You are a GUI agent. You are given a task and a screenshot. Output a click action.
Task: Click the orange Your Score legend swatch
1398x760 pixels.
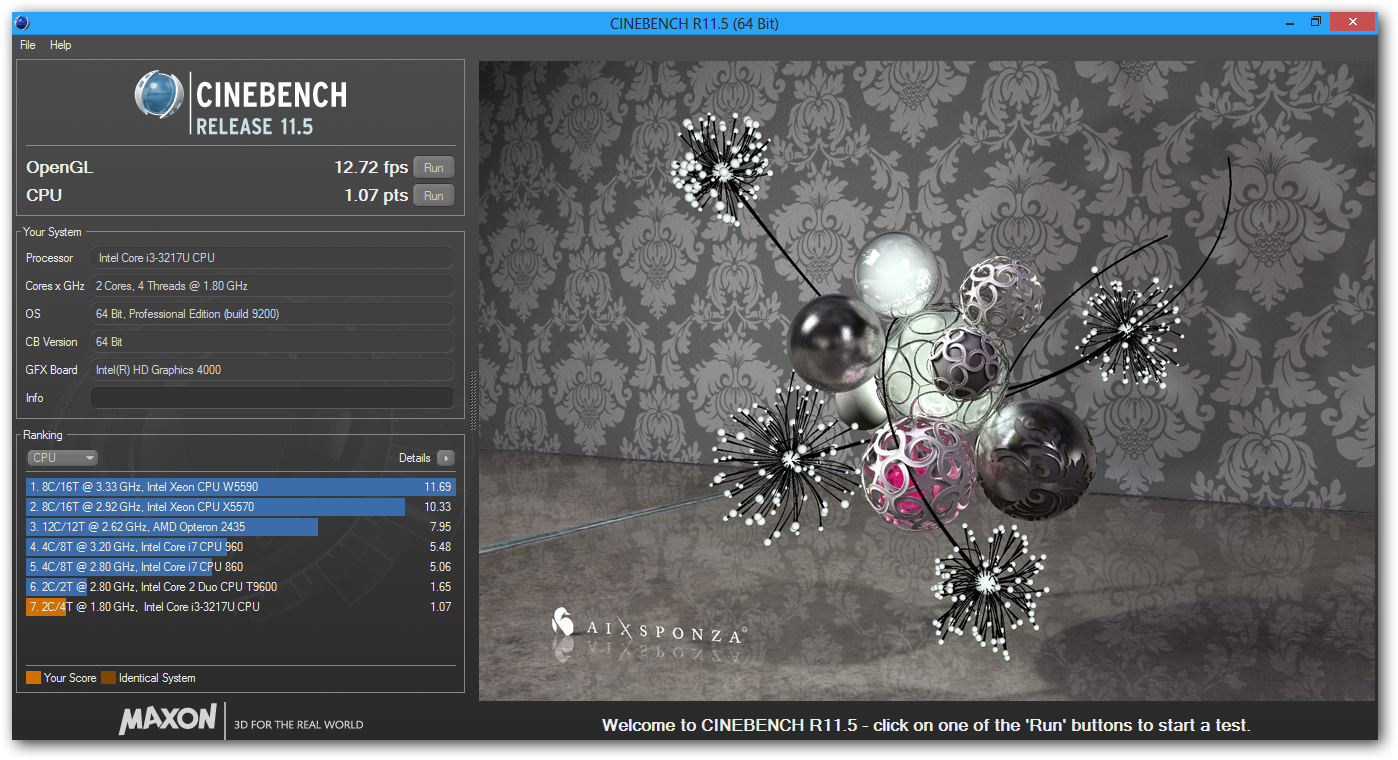33,678
